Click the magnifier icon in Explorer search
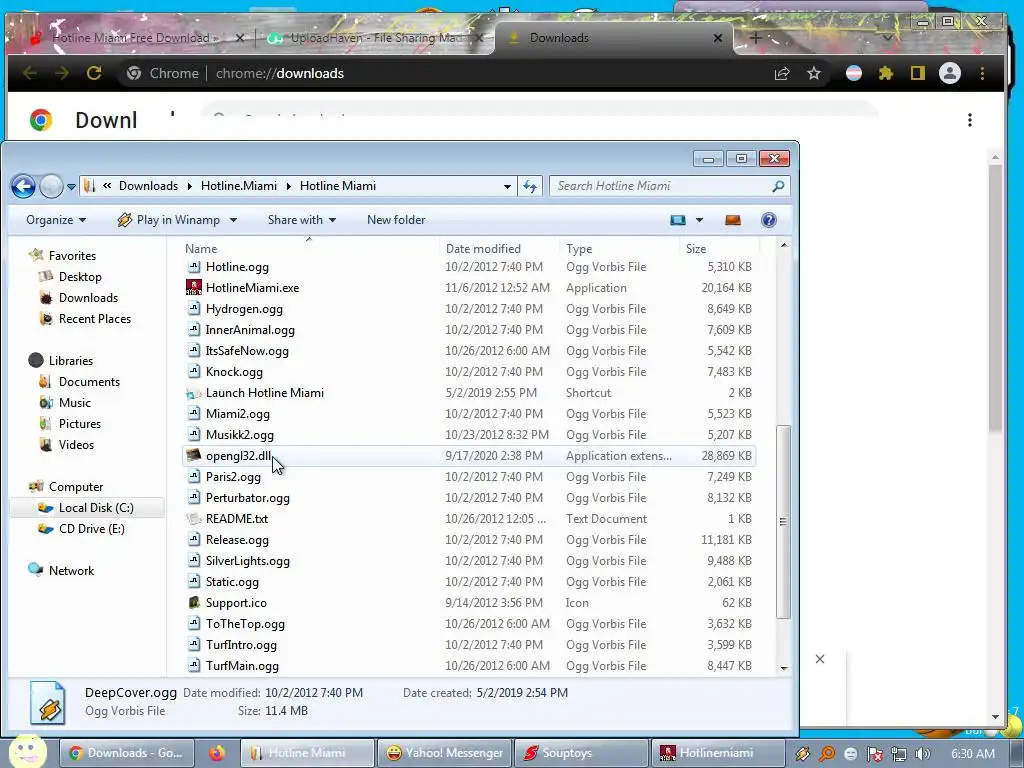The height and width of the screenshot is (768, 1024). [x=778, y=186]
